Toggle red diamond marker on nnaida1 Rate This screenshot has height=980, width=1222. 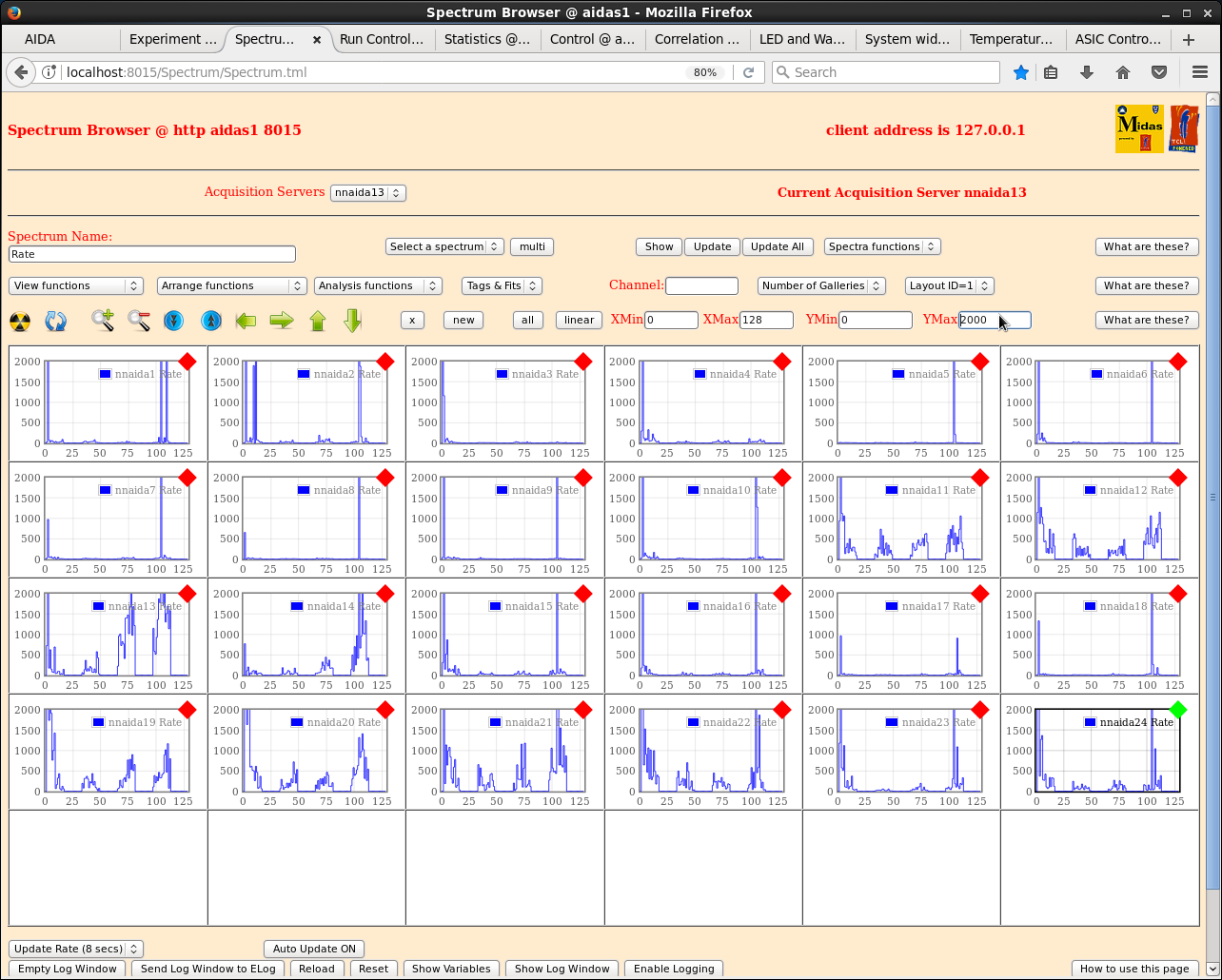[x=187, y=362]
